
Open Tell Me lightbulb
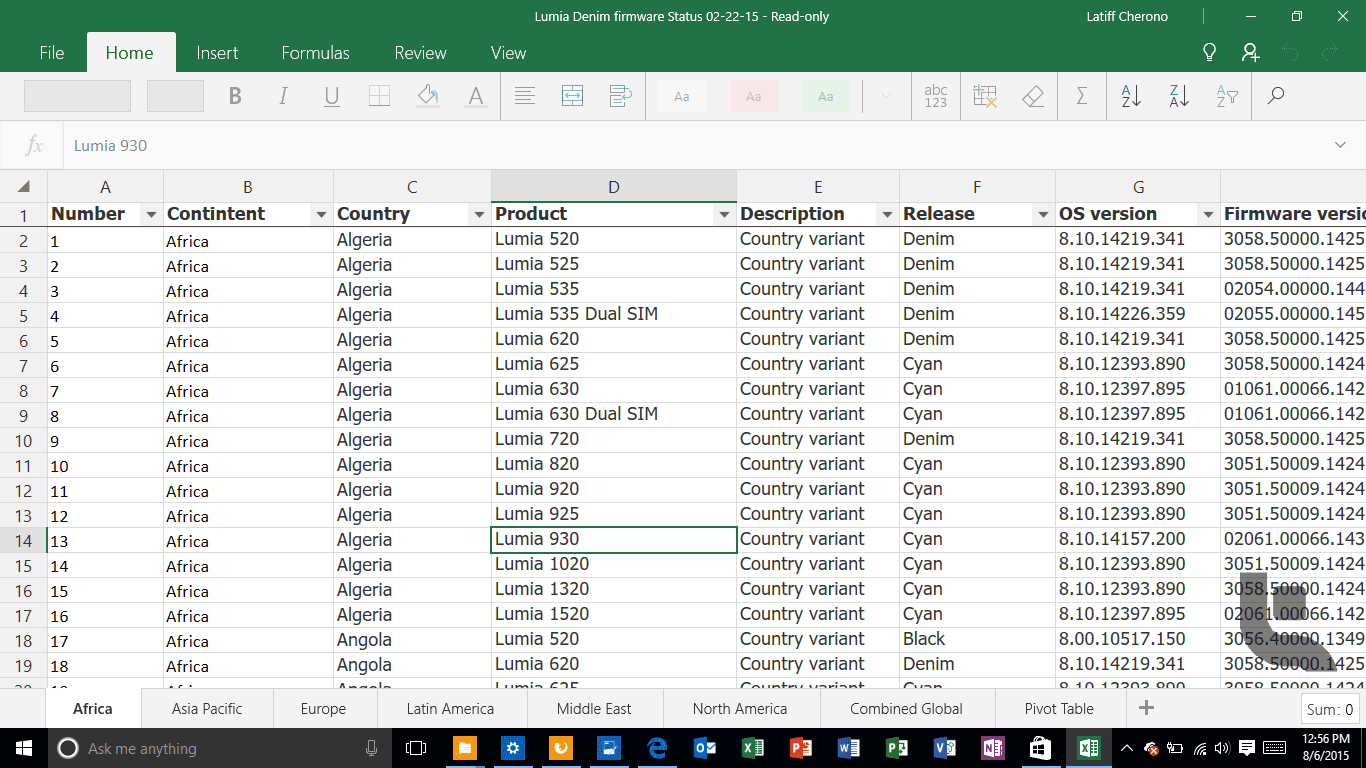coord(1208,53)
